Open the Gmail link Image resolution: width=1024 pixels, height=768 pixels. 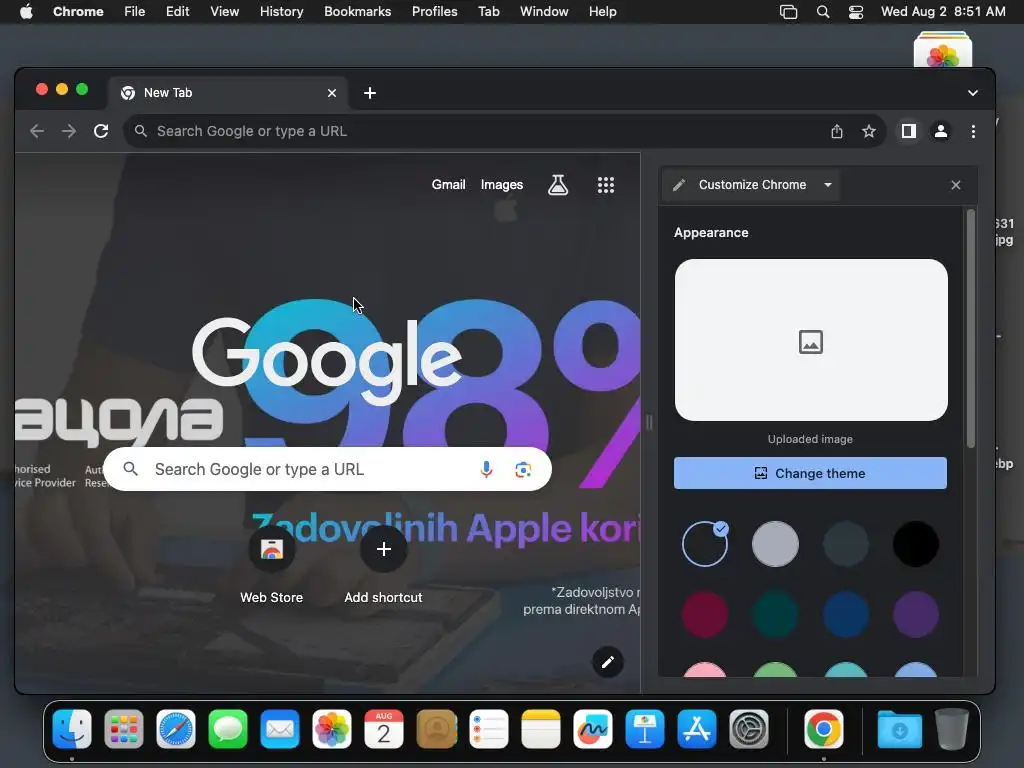click(448, 185)
